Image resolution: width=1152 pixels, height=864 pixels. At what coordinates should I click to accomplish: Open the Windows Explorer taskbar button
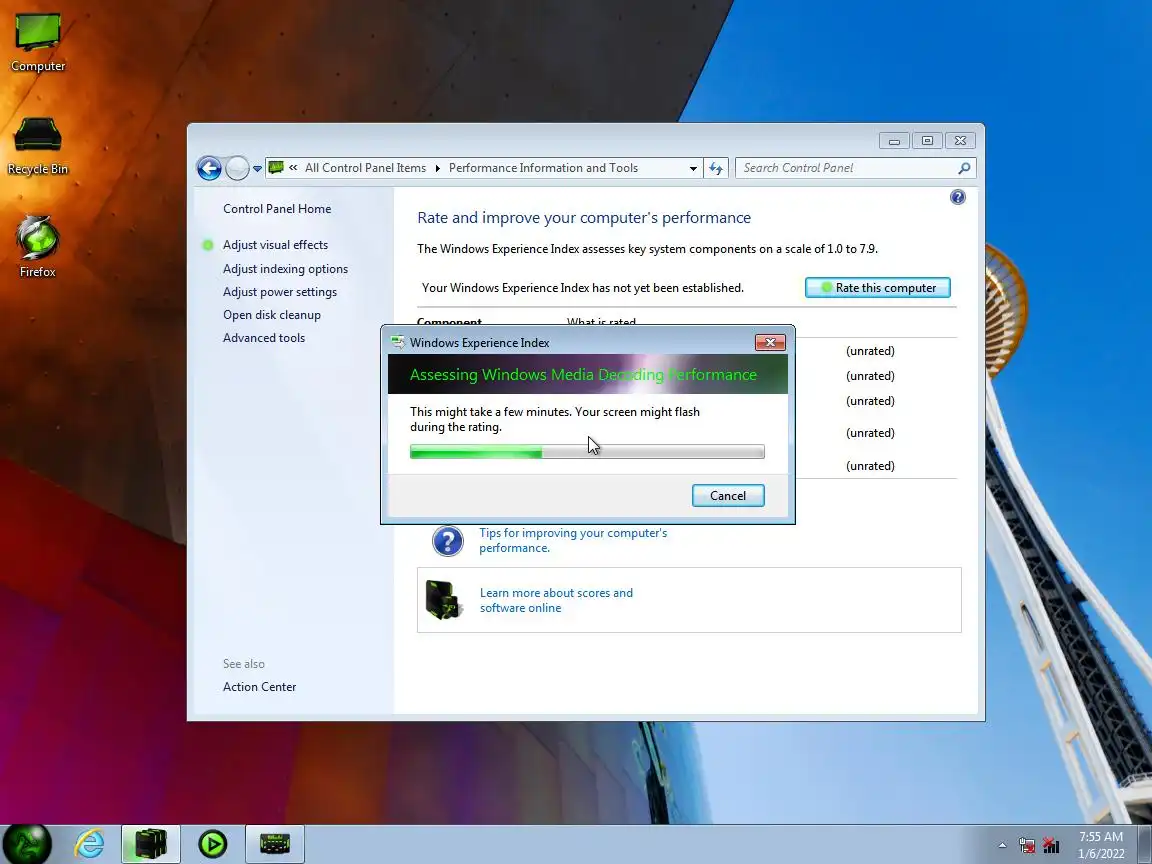pyautogui.click(x=150, y=843)
